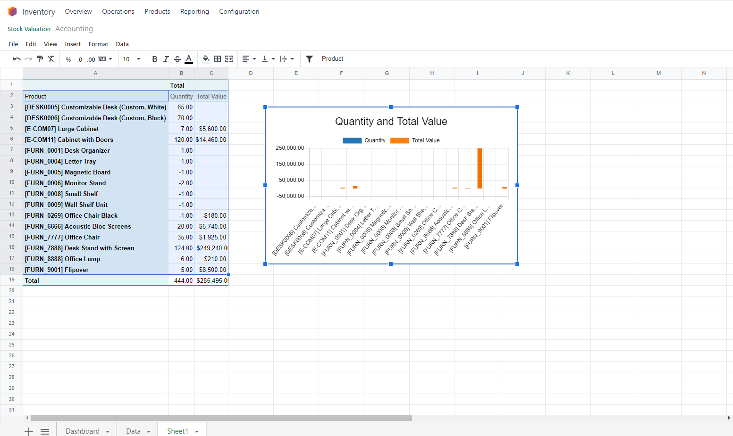The image size is (733, 436).
Task: Format cells as percent
Action: pos(68,59)
